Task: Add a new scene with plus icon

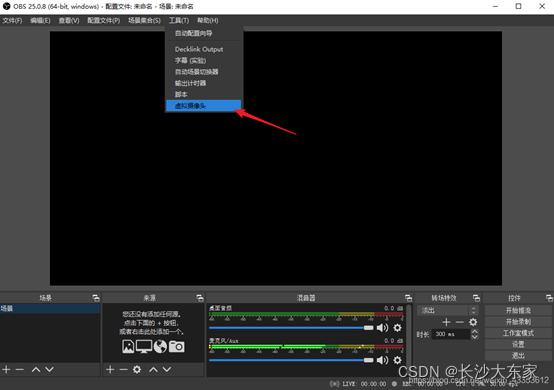Action: [6, 370]
